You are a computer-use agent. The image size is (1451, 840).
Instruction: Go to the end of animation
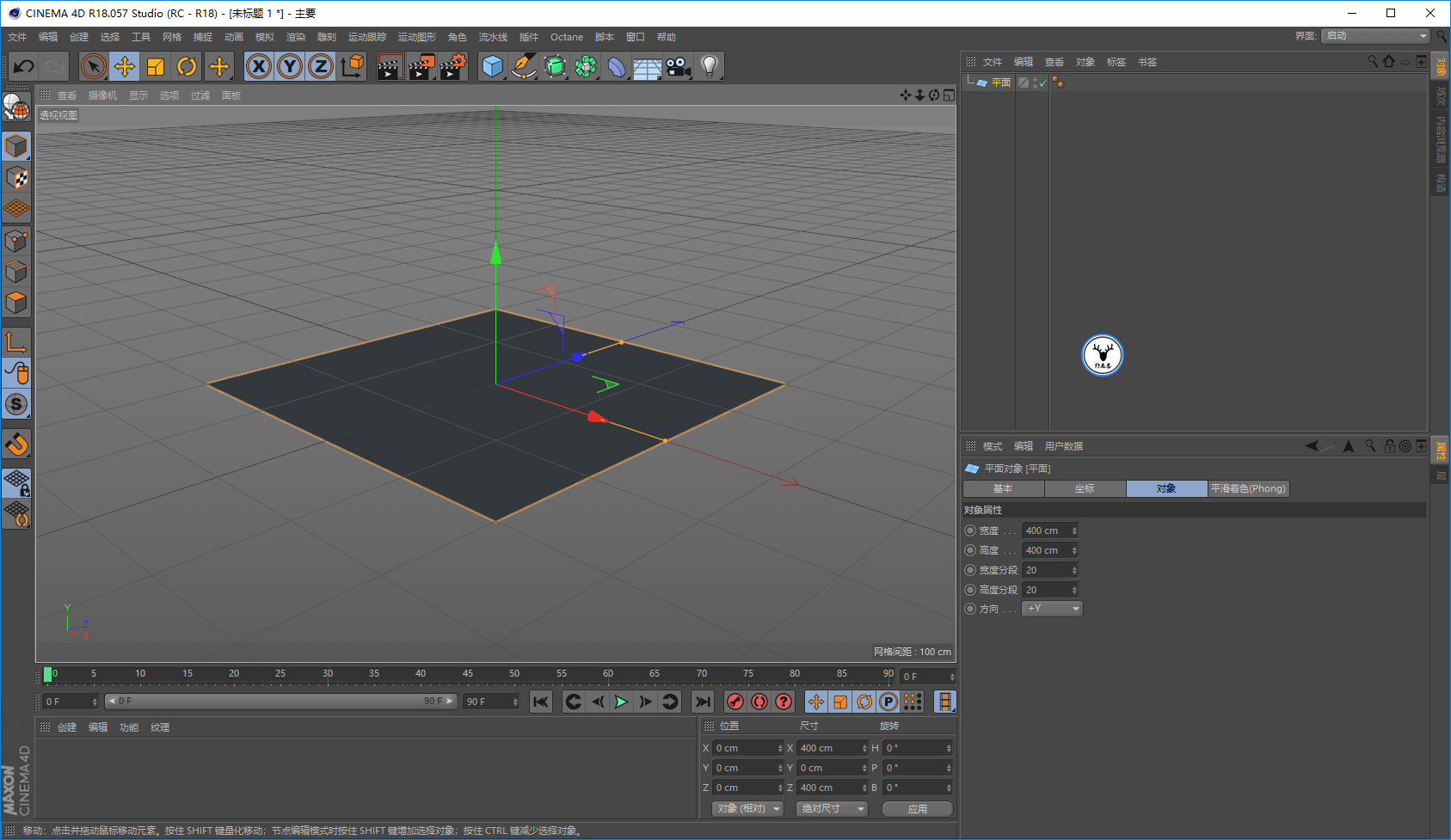[703, 702]
